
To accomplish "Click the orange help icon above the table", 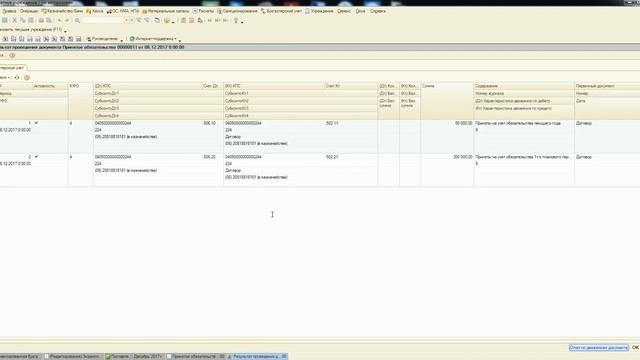I will click(x=27, y=78).
